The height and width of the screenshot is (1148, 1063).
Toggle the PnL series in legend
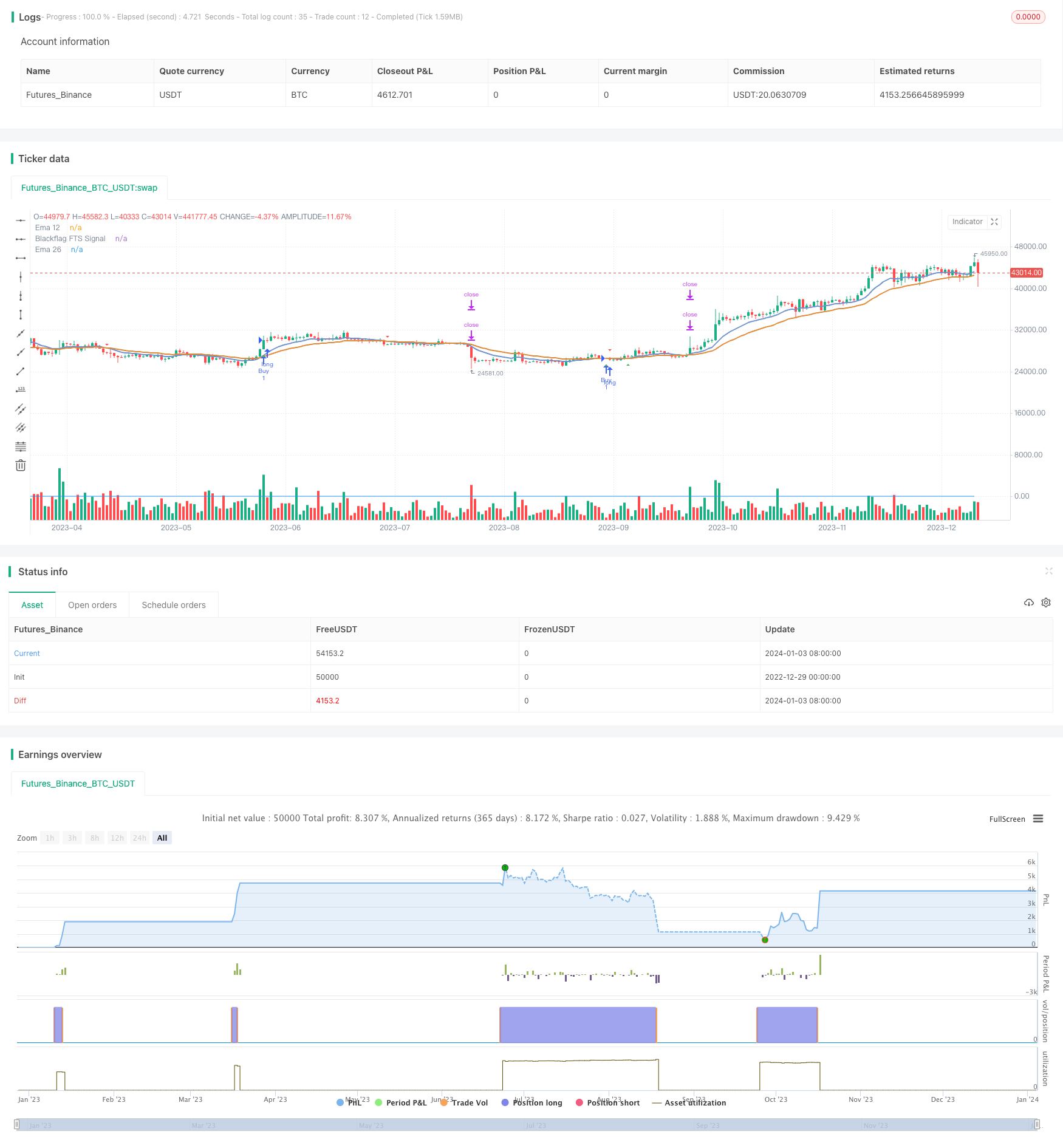tap(350, 1102)
